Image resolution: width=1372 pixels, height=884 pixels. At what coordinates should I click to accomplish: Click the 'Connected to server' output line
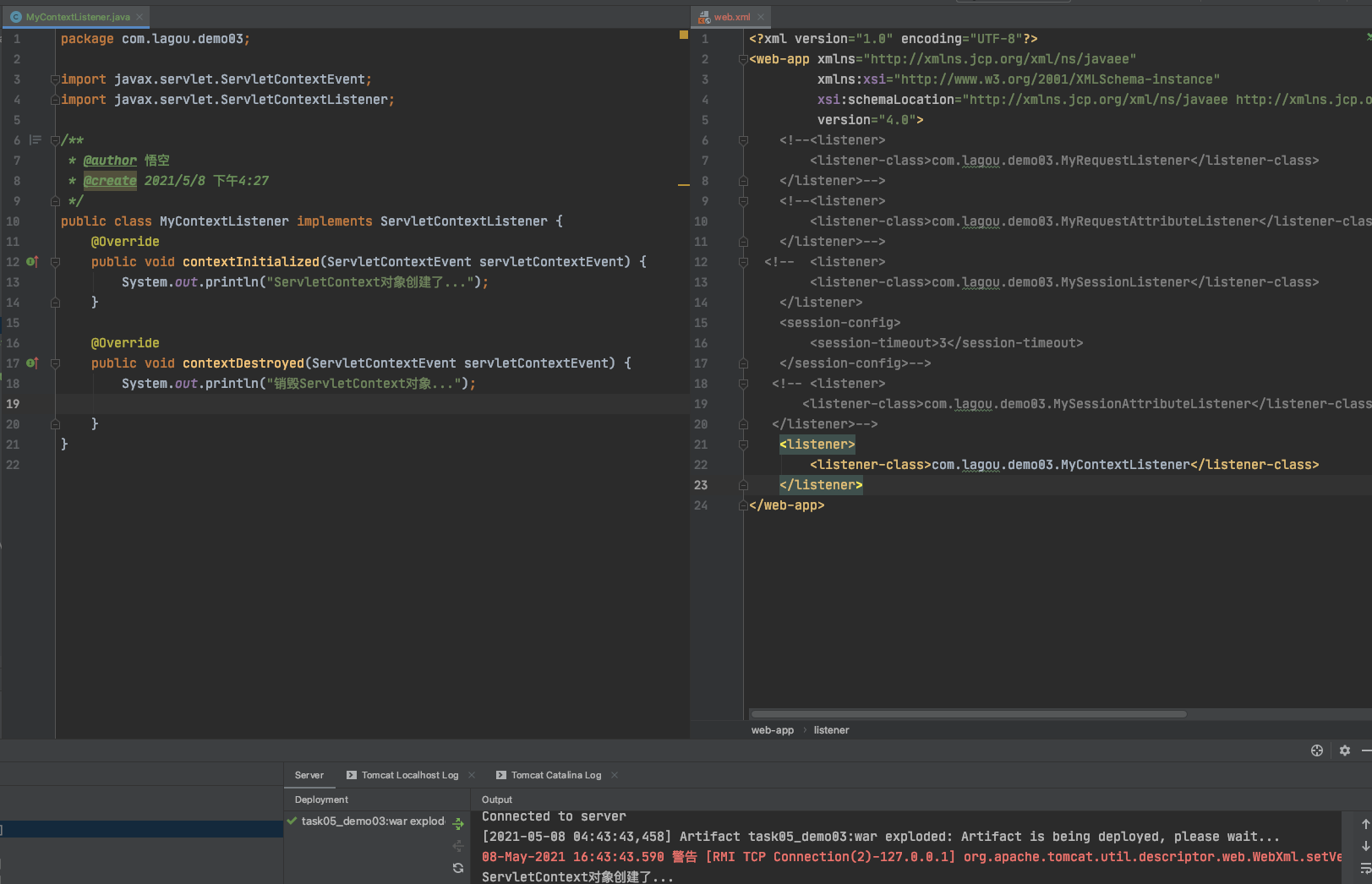tap(554, 816)
